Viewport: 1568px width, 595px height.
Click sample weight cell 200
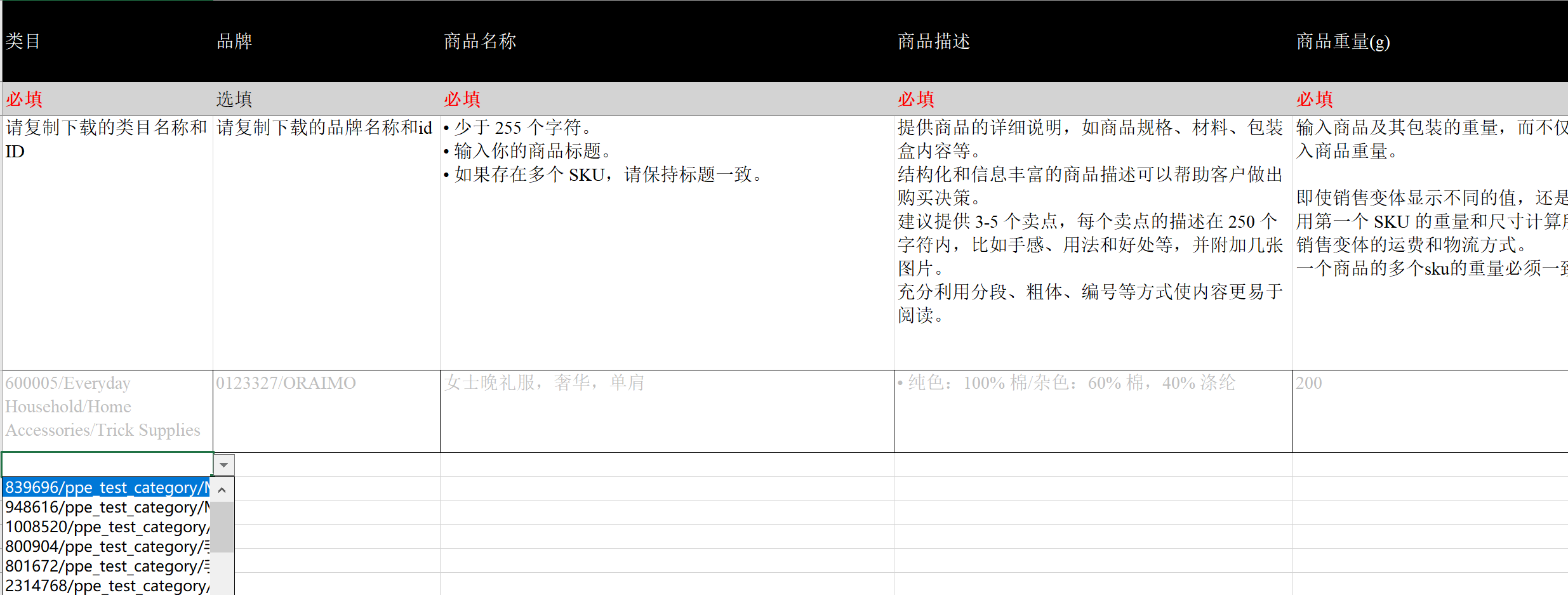tap(1430, 411)
